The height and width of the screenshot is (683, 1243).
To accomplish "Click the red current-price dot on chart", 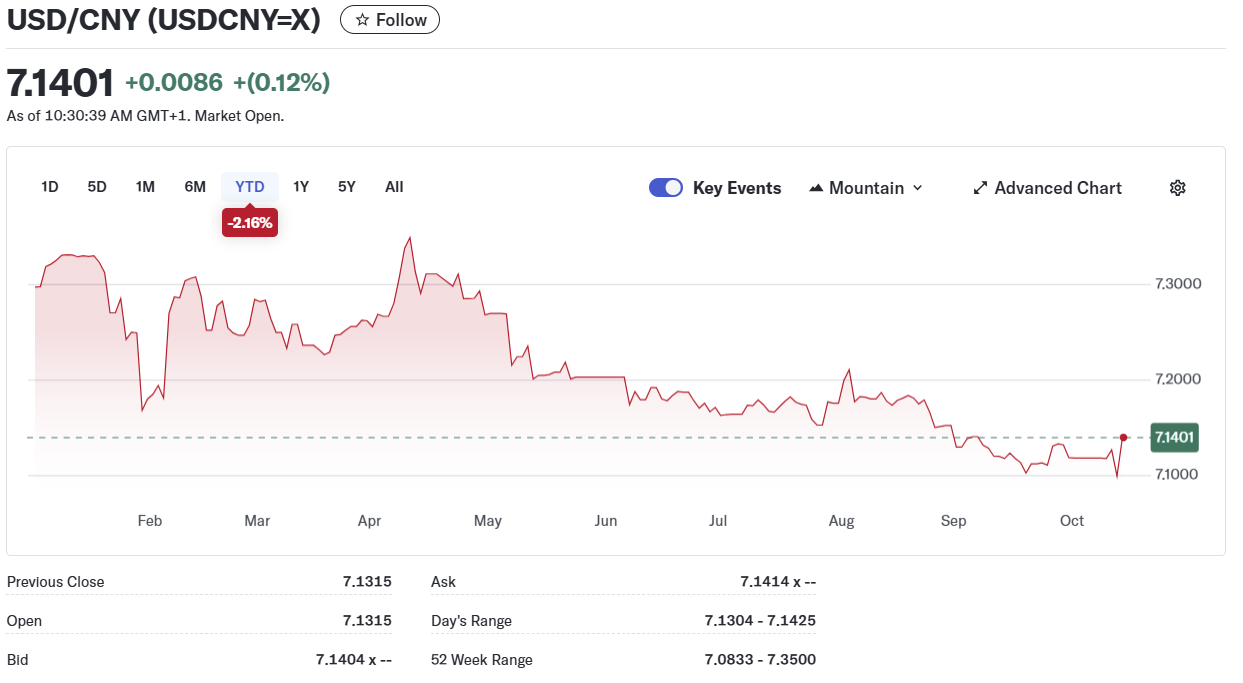I will [1124, 437].
